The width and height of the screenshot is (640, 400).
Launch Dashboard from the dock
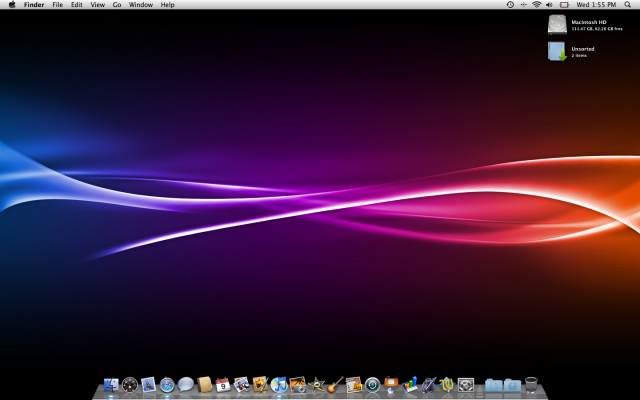click(x=130, y=385)
